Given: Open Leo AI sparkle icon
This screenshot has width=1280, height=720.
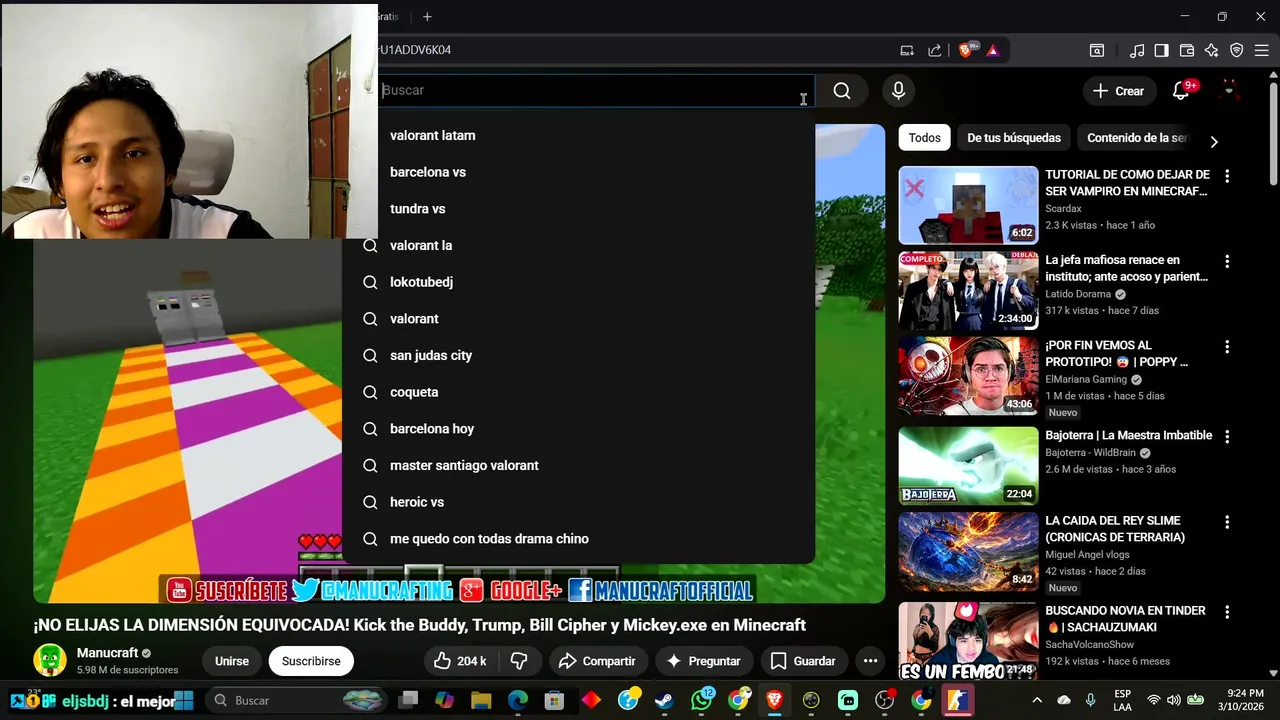Looking at the screenshot, I should (x=1212, y=50).
